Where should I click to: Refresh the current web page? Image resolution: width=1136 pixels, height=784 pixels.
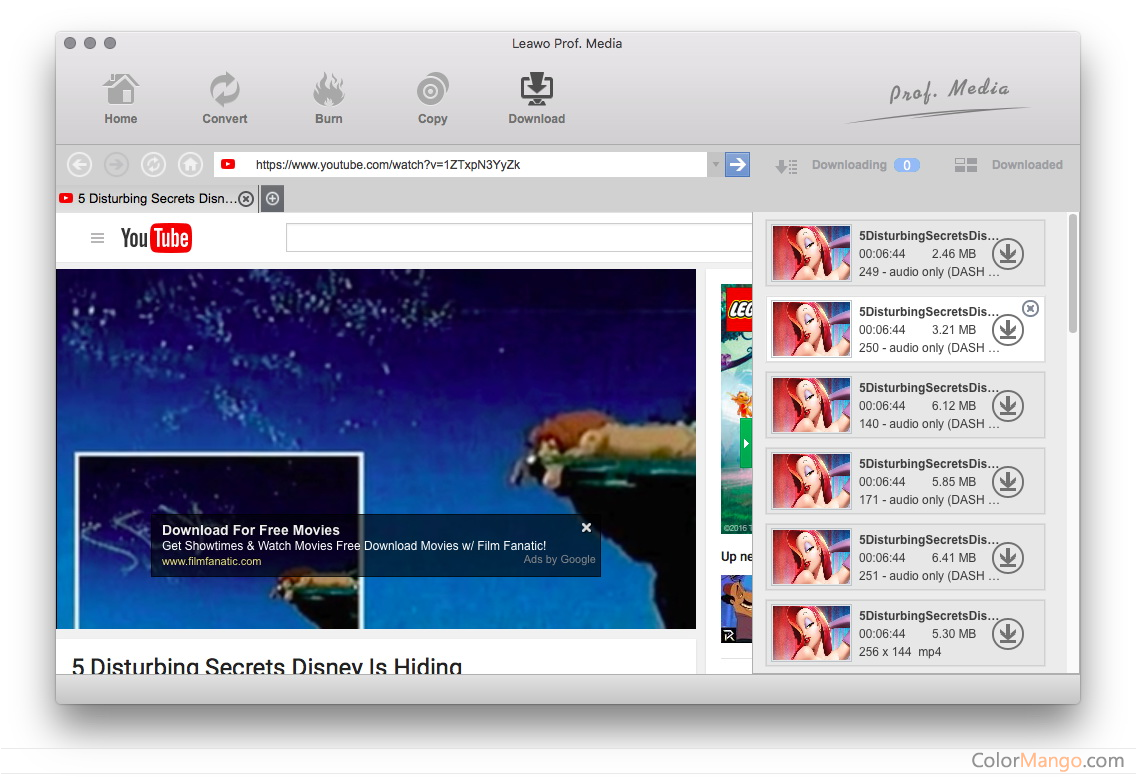[x=153, y=165]
